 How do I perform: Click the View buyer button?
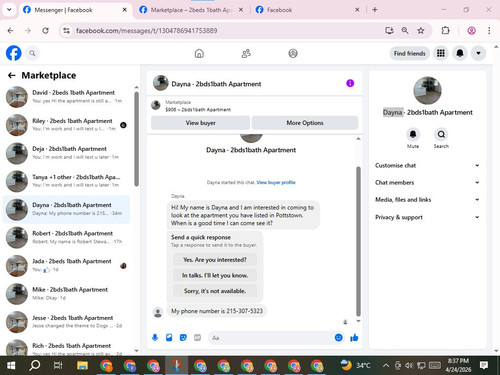click(x=200, y=123)
